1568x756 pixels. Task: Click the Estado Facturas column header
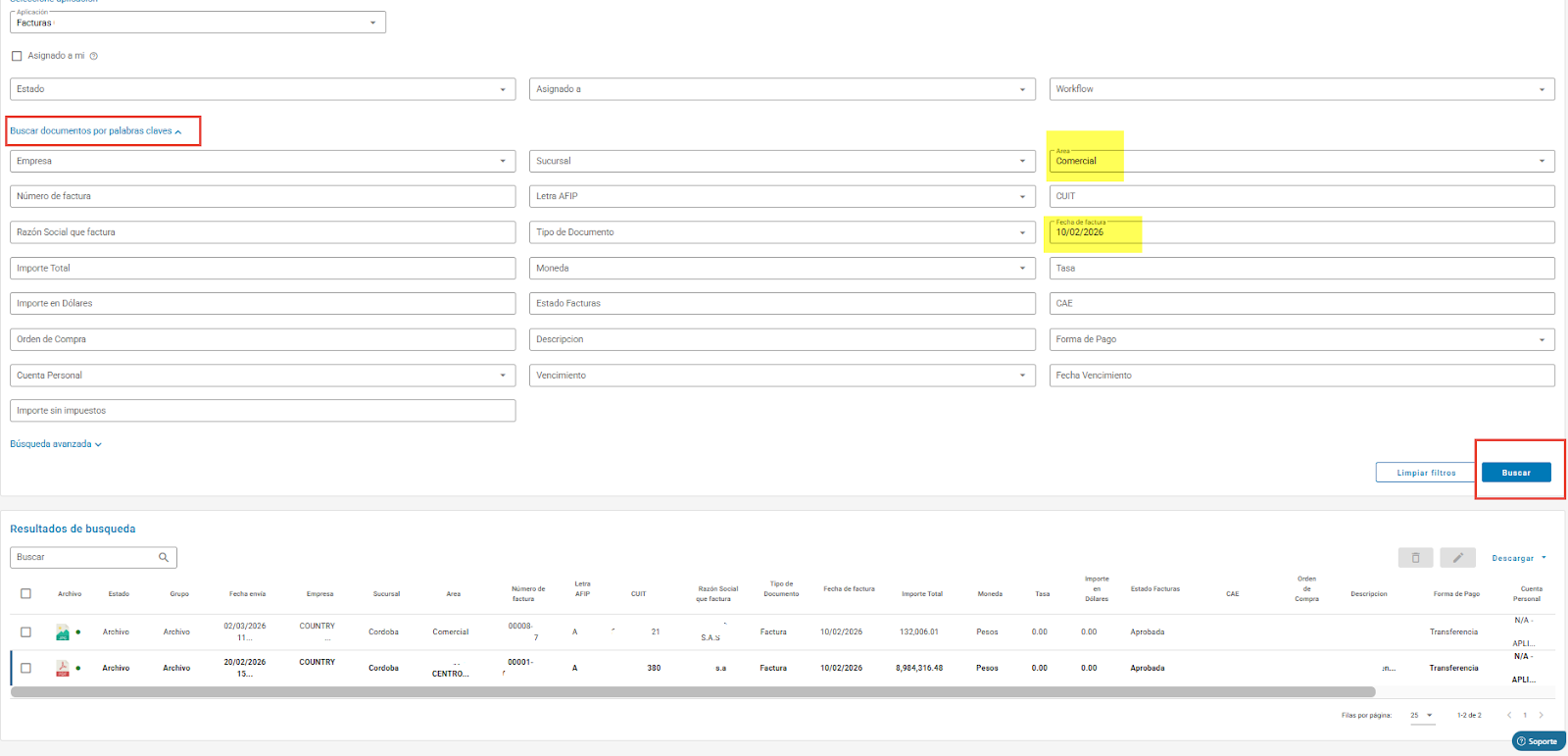pyautogui.click(x=1155, y=589)
